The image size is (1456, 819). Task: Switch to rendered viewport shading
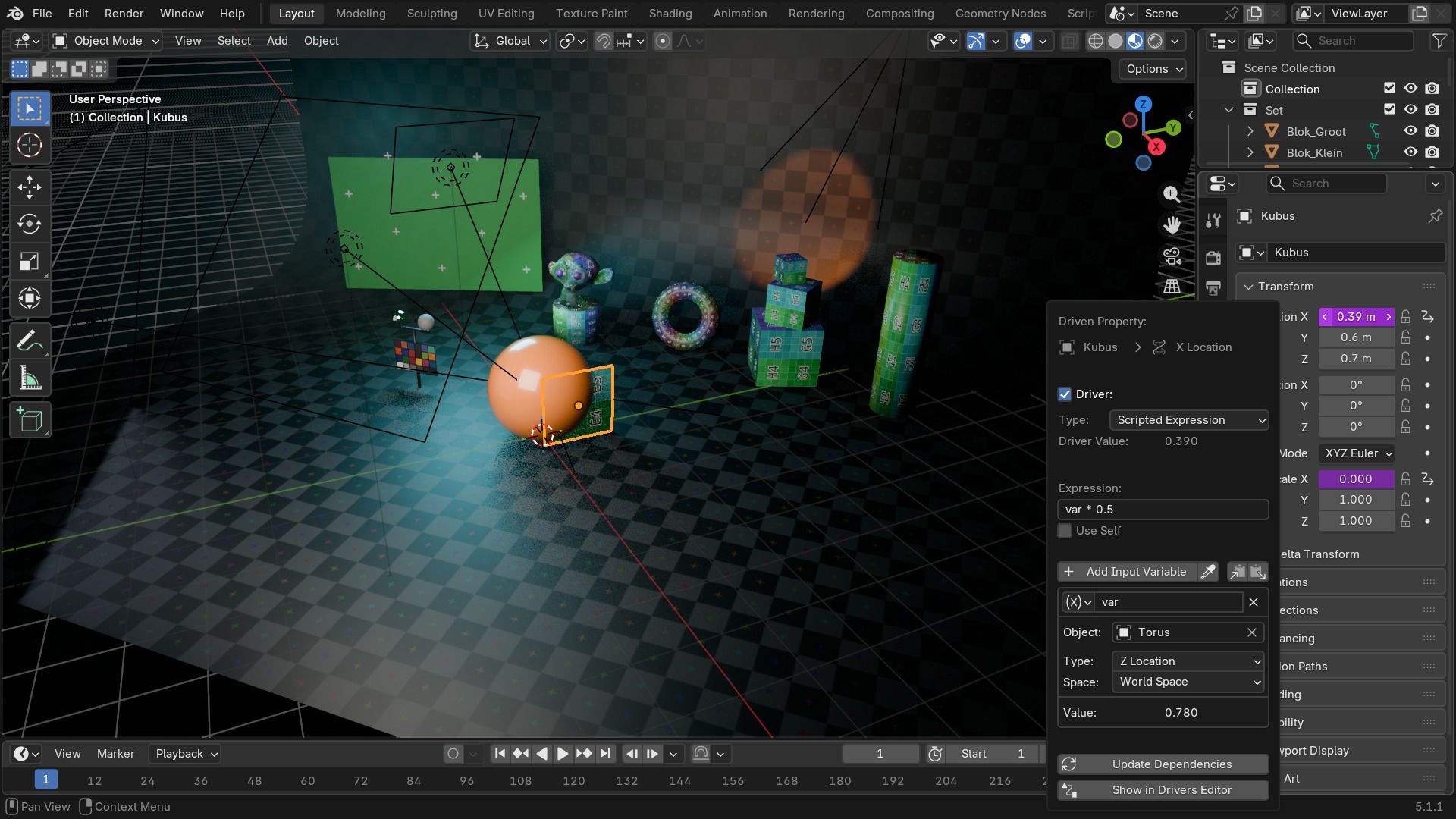click(x=1154, y=41)
